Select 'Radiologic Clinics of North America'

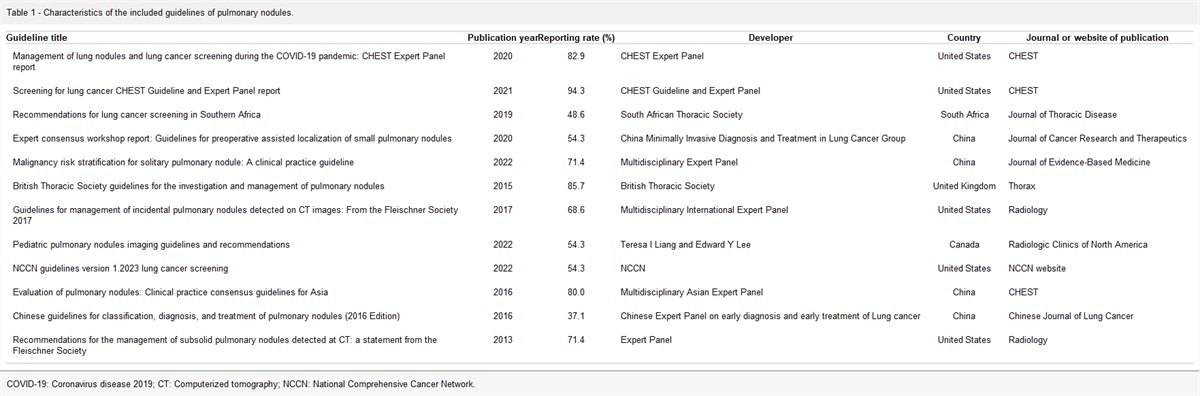[1078, 244]
